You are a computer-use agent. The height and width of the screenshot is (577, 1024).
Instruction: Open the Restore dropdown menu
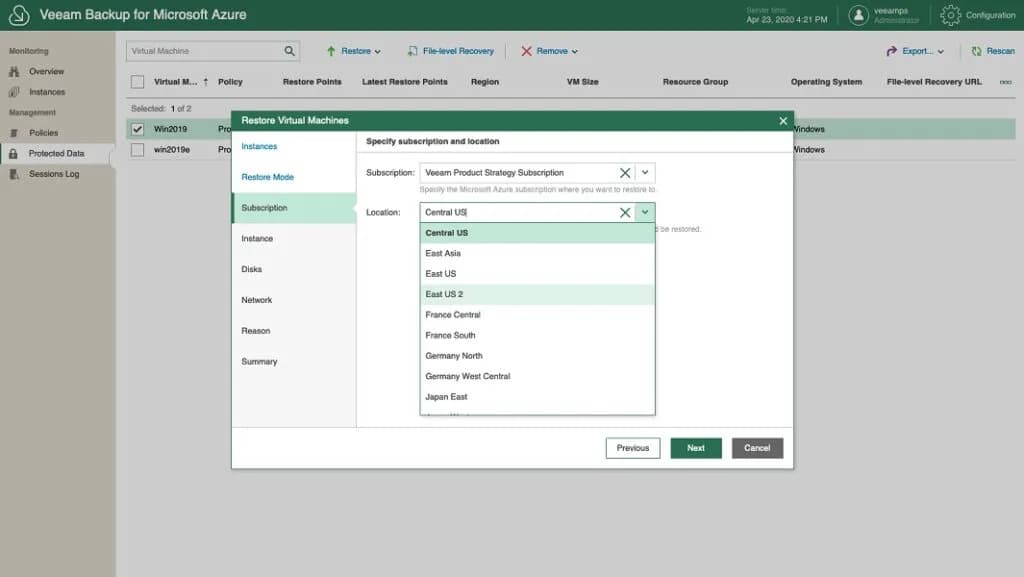click(360, 51)
